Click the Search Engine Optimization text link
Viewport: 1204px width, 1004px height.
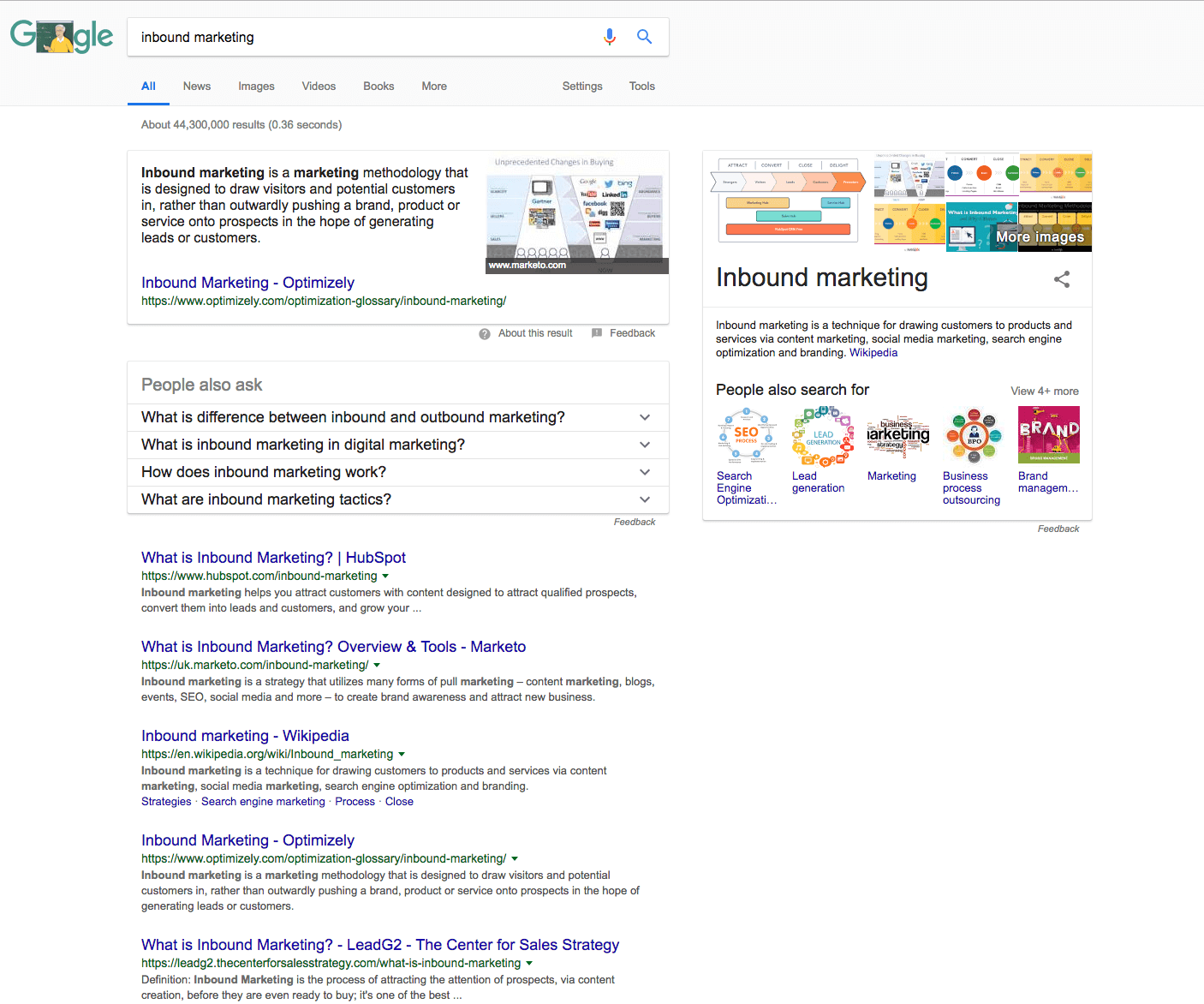tap(746, 488)
